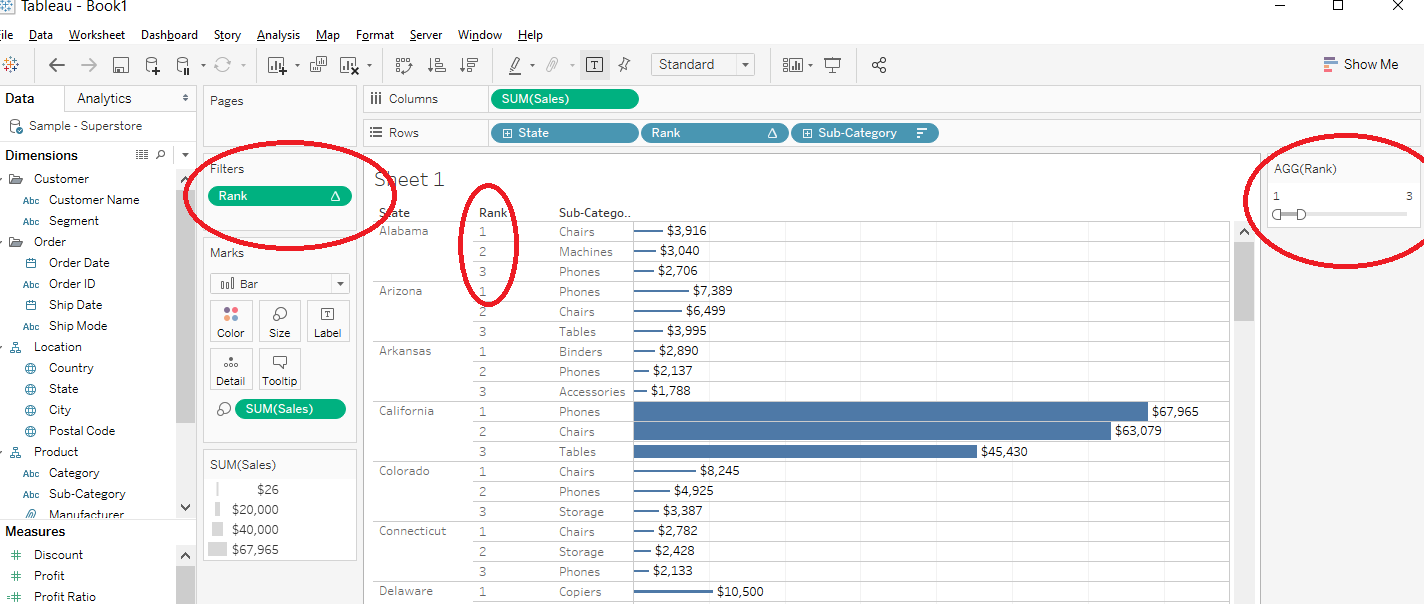This screenshot has height=604, width=1424.
Task: Open the Analysis menu
Action: pos(278,35)
